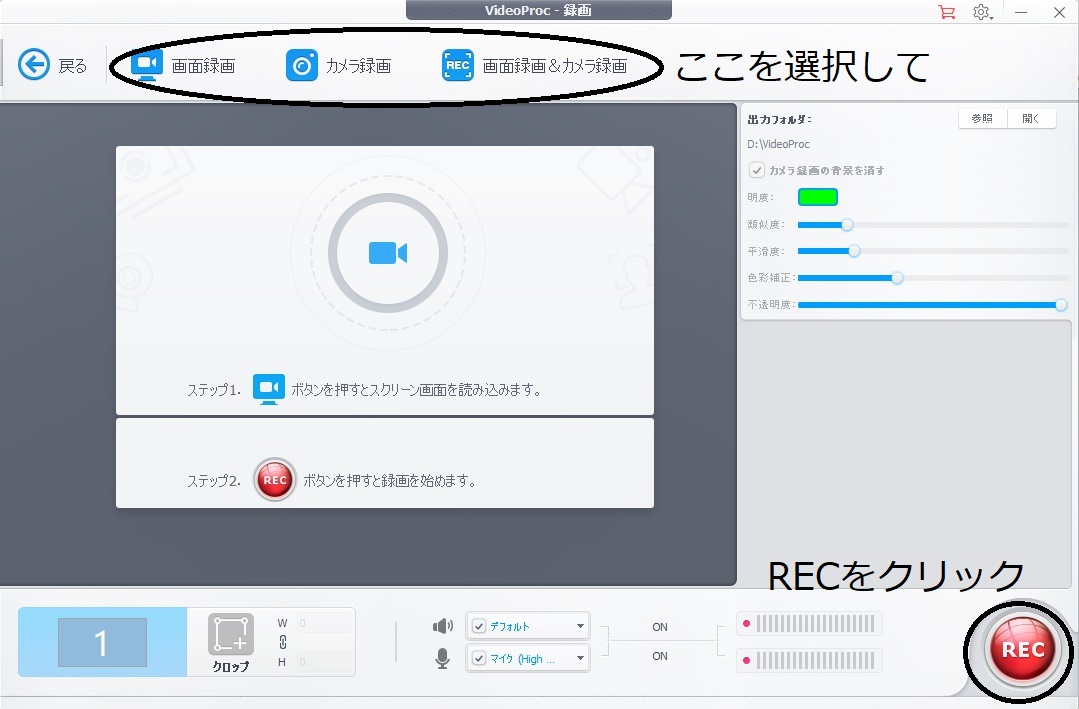Toggle the width-height link icon
Viewport: 1079px width, 709px height.
(x=283, y=642)
